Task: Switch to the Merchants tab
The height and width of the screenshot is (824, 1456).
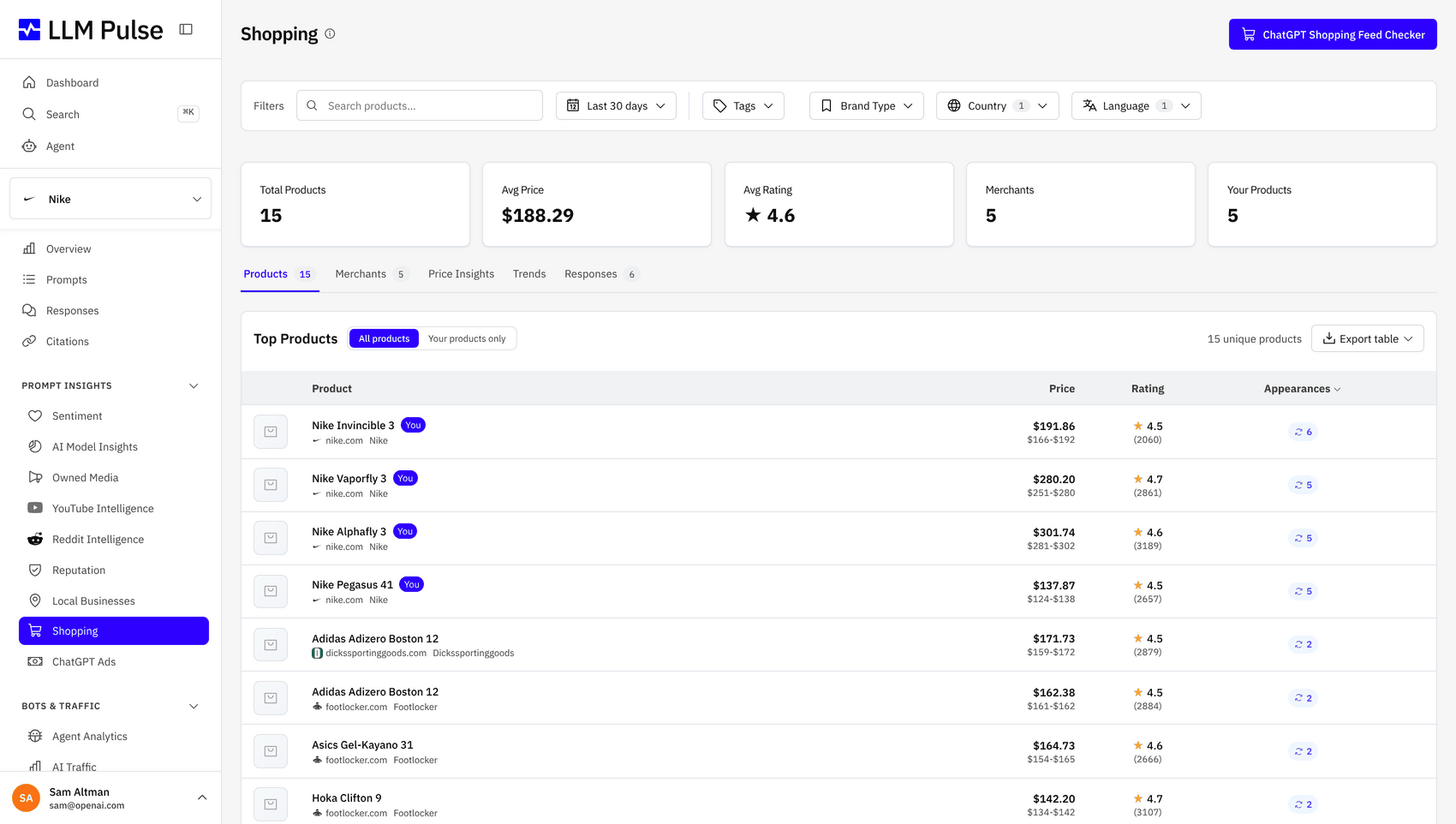Action: (372, 274)
